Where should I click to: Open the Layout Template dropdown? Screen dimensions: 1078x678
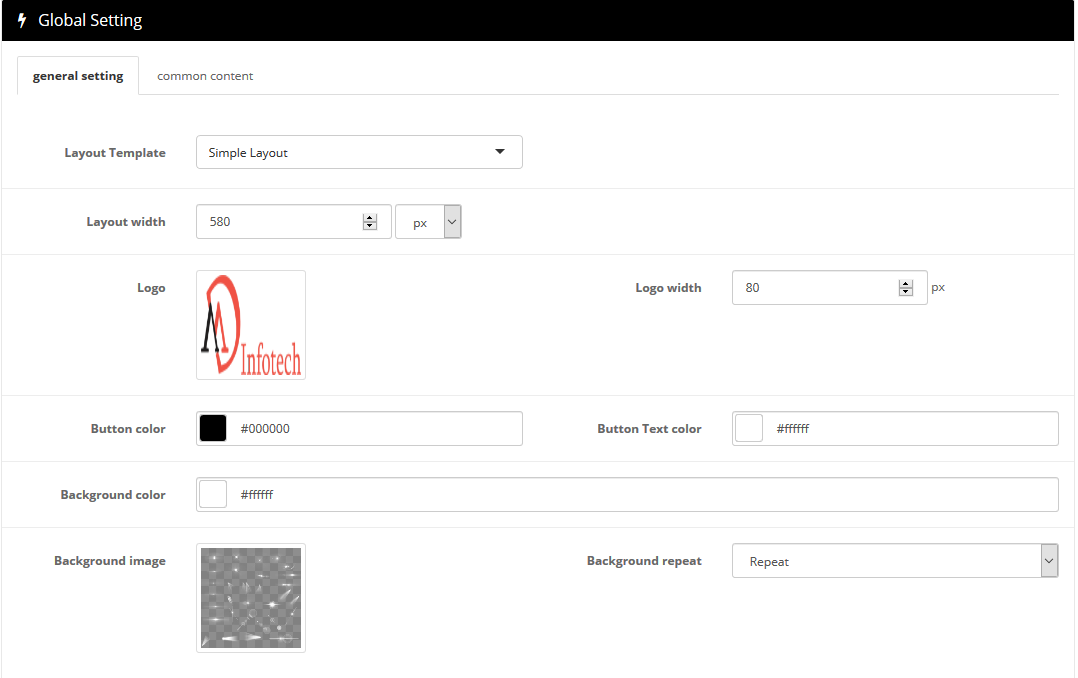359,152
